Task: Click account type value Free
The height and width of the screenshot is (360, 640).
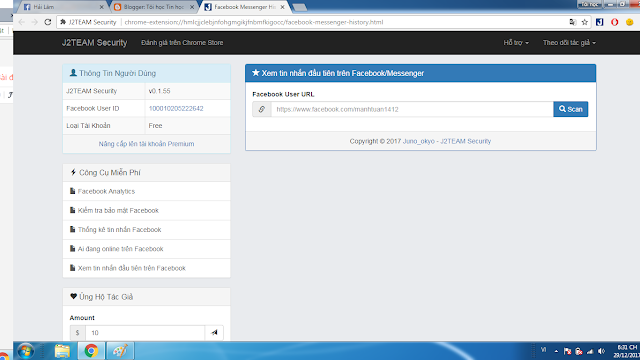Action: click(x=155, y=125)
